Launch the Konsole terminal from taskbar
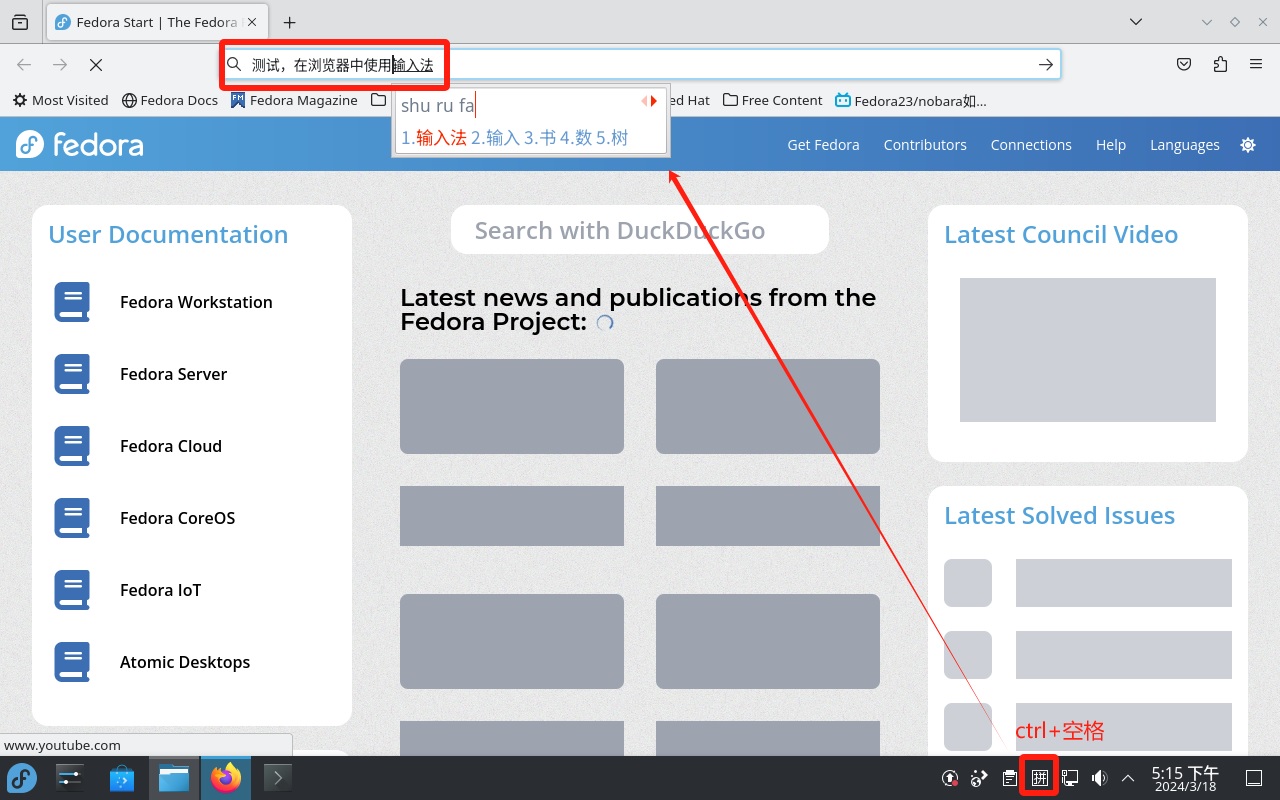 tap(278, 777)
